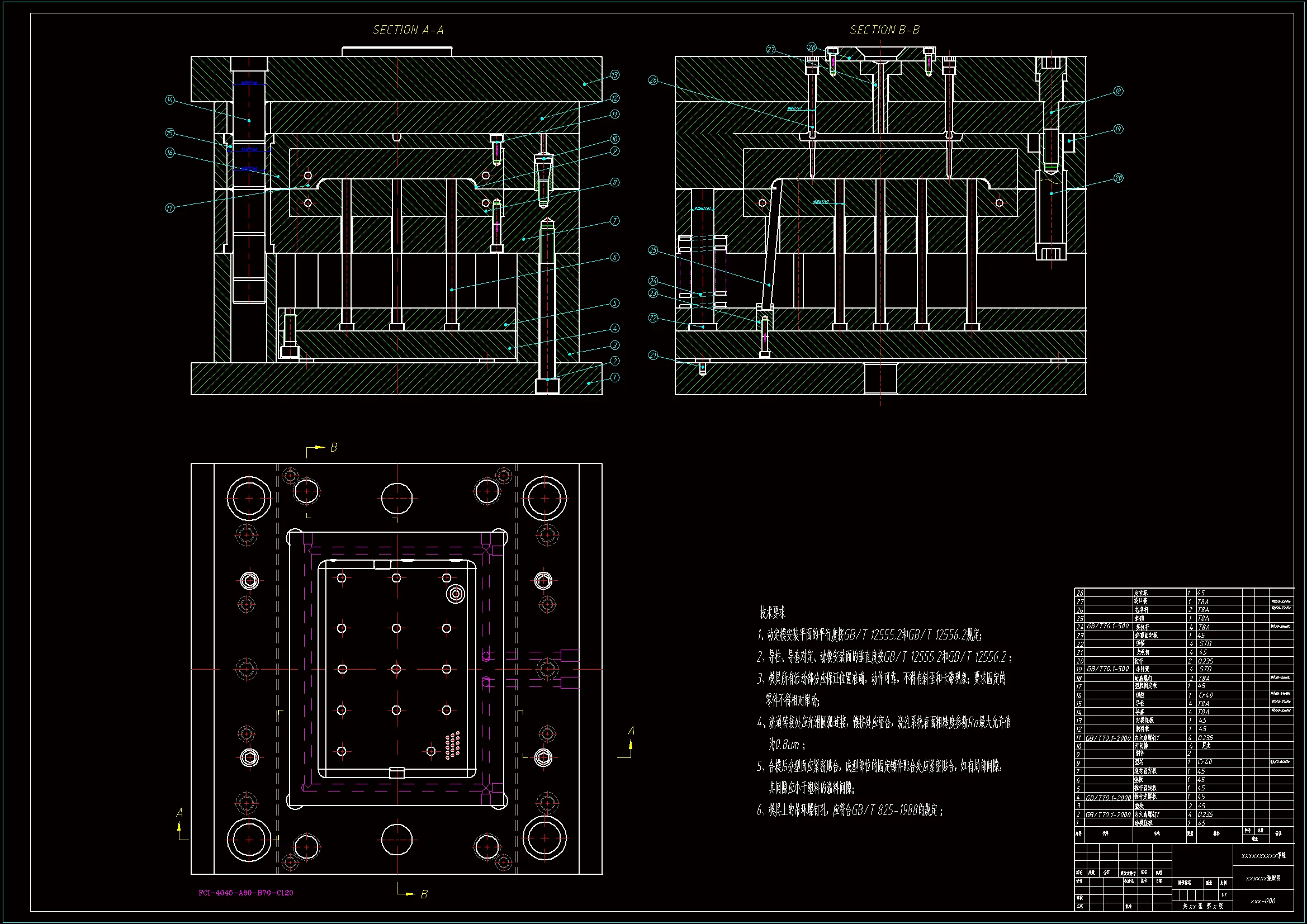
Task: Click the 技术要求 heading text
Action: pos(773,613)
